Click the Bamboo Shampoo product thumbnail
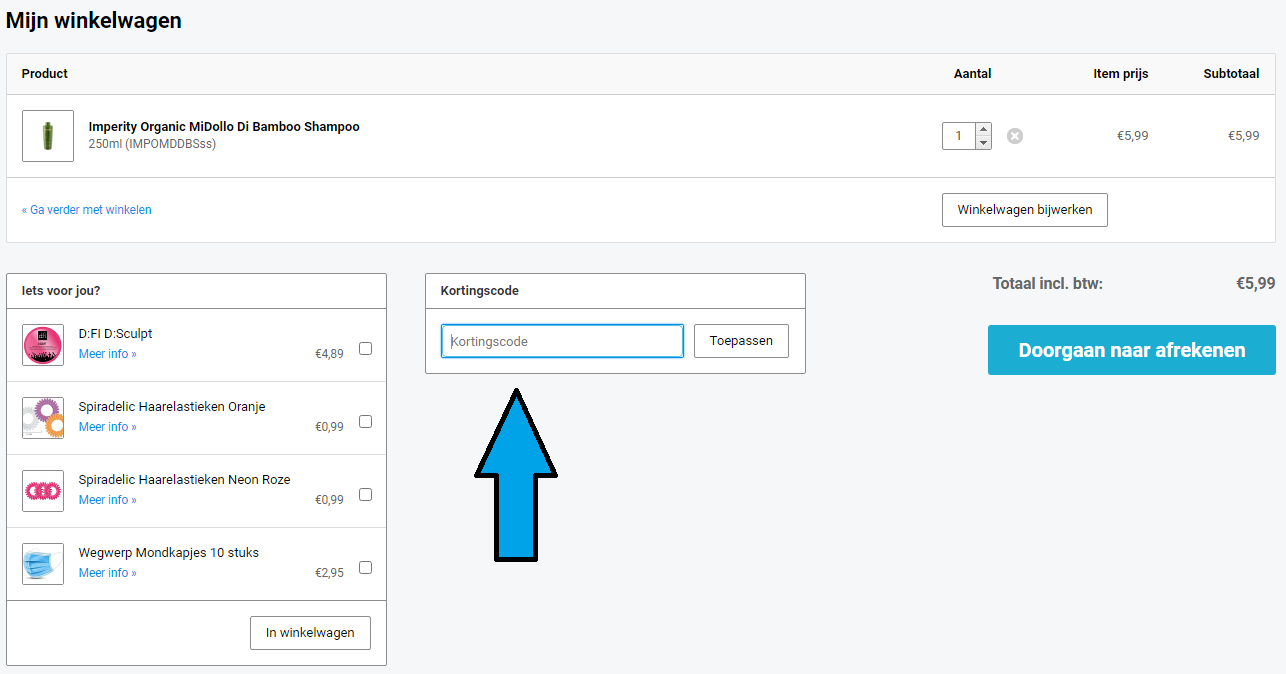 [48, 136]
